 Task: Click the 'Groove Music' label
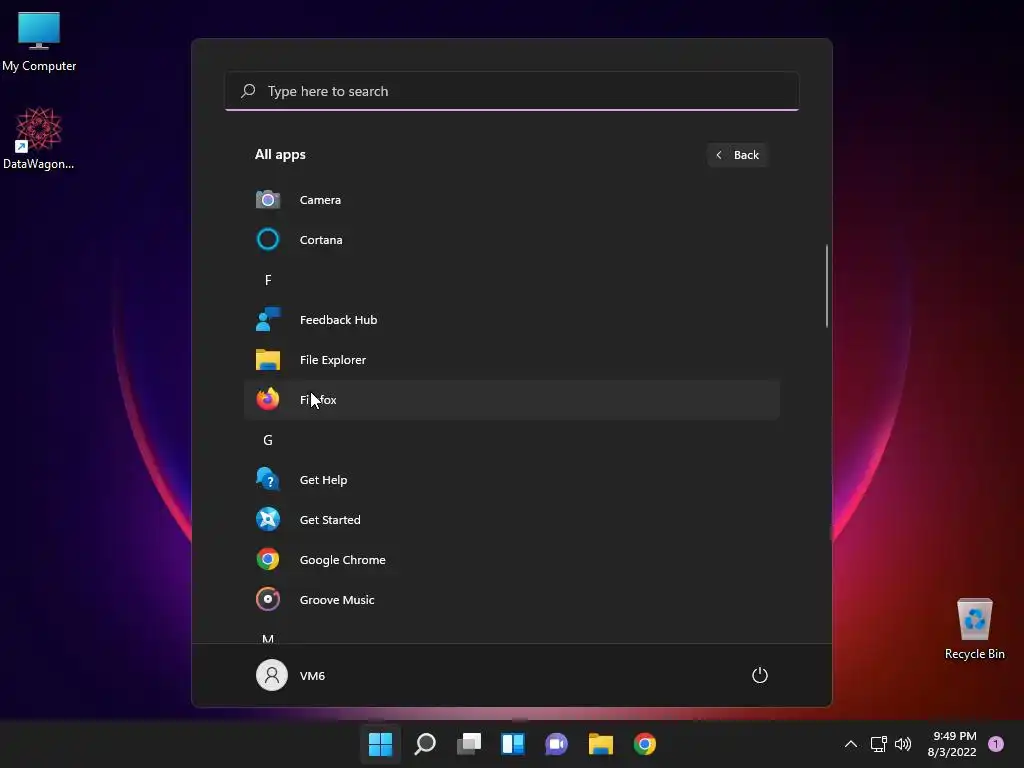coord(337,599)
